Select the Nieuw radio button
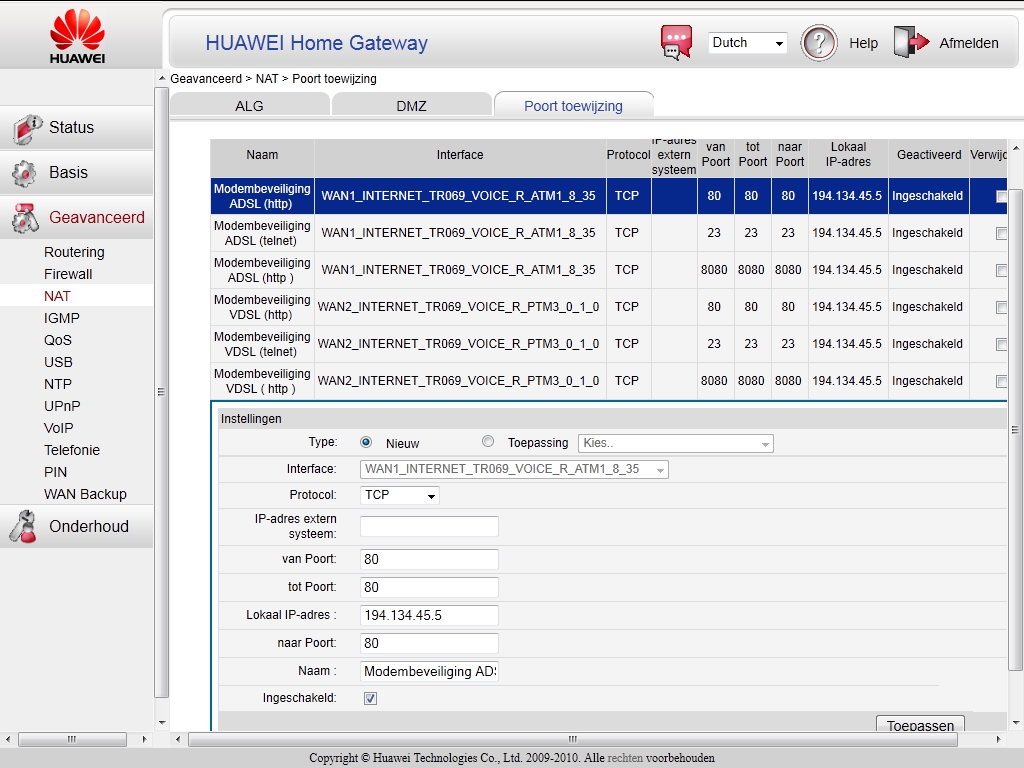Screen dimensions: 1024x768 click(x=366, y=442)
